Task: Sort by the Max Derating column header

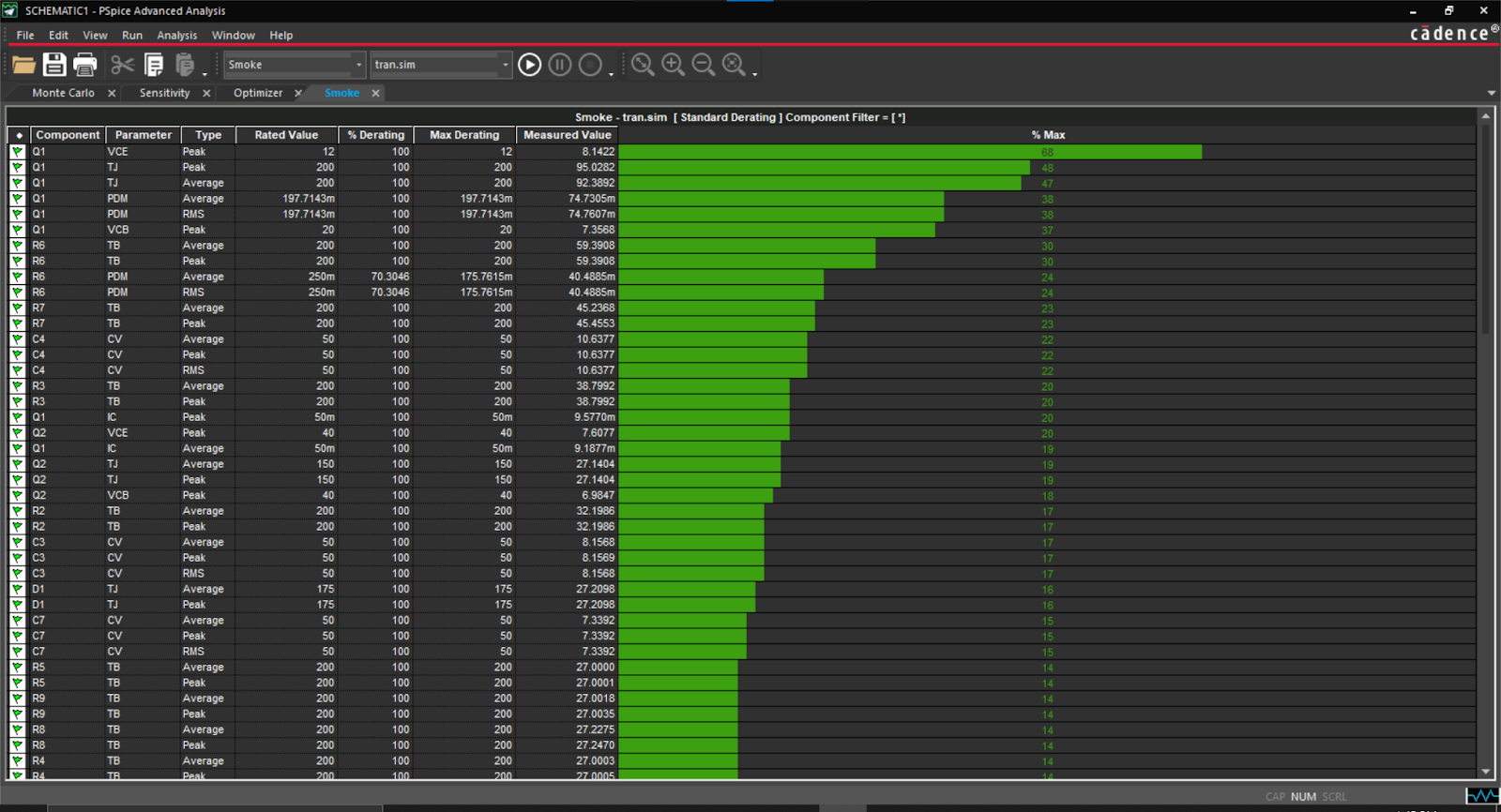Action: coord(464,135)
